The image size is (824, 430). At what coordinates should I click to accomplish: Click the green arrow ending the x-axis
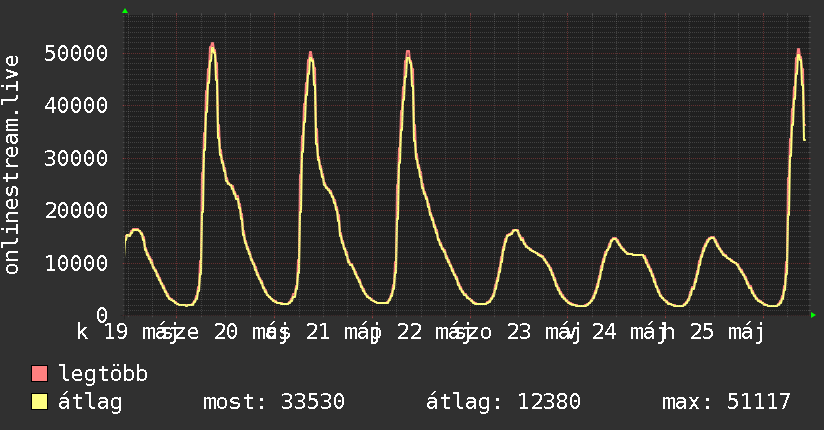coord(813,315)
